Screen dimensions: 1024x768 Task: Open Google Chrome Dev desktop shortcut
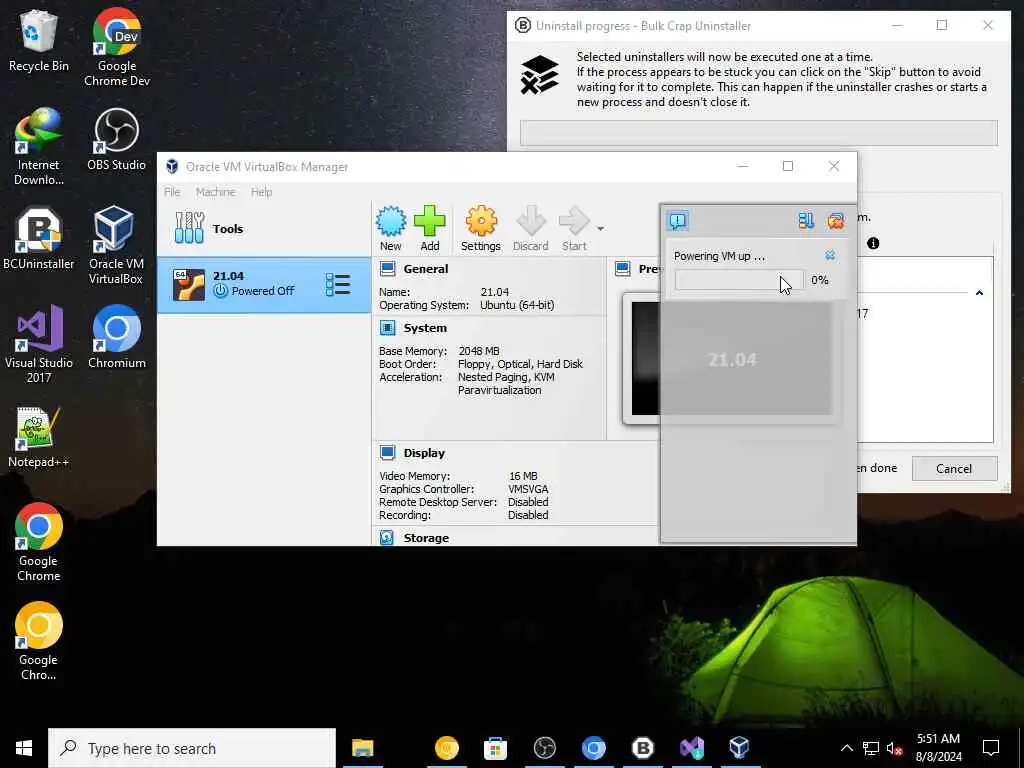point(117,48)
